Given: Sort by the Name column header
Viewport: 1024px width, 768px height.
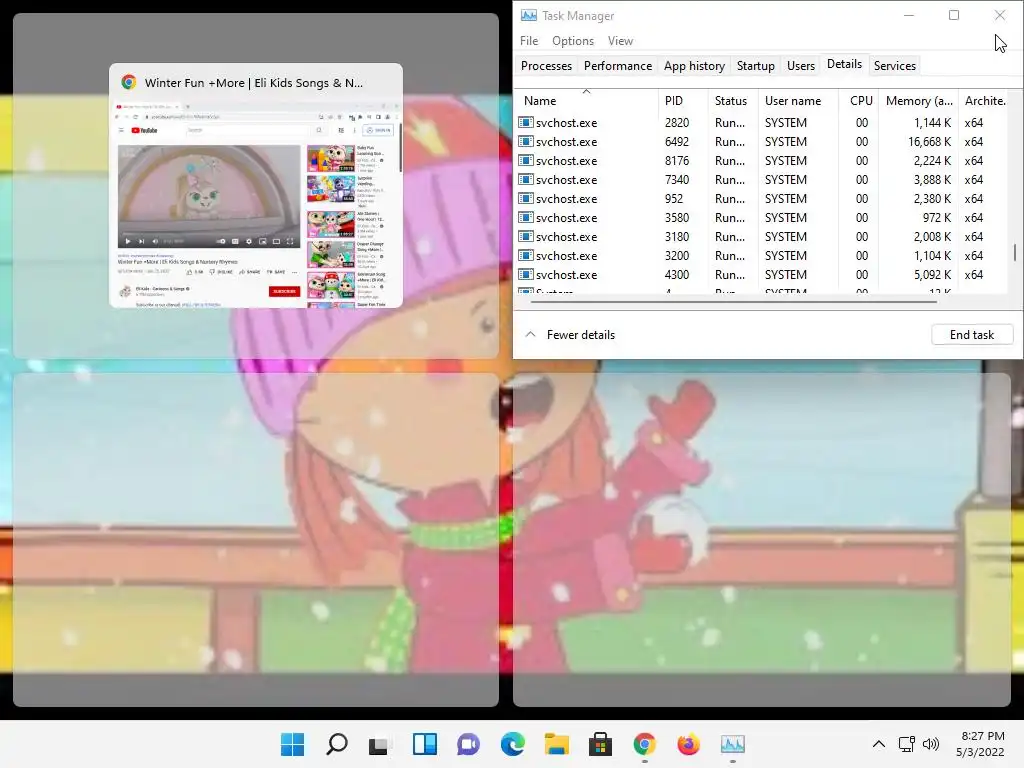Looking at the screenshot, I should tap(586, 101).
